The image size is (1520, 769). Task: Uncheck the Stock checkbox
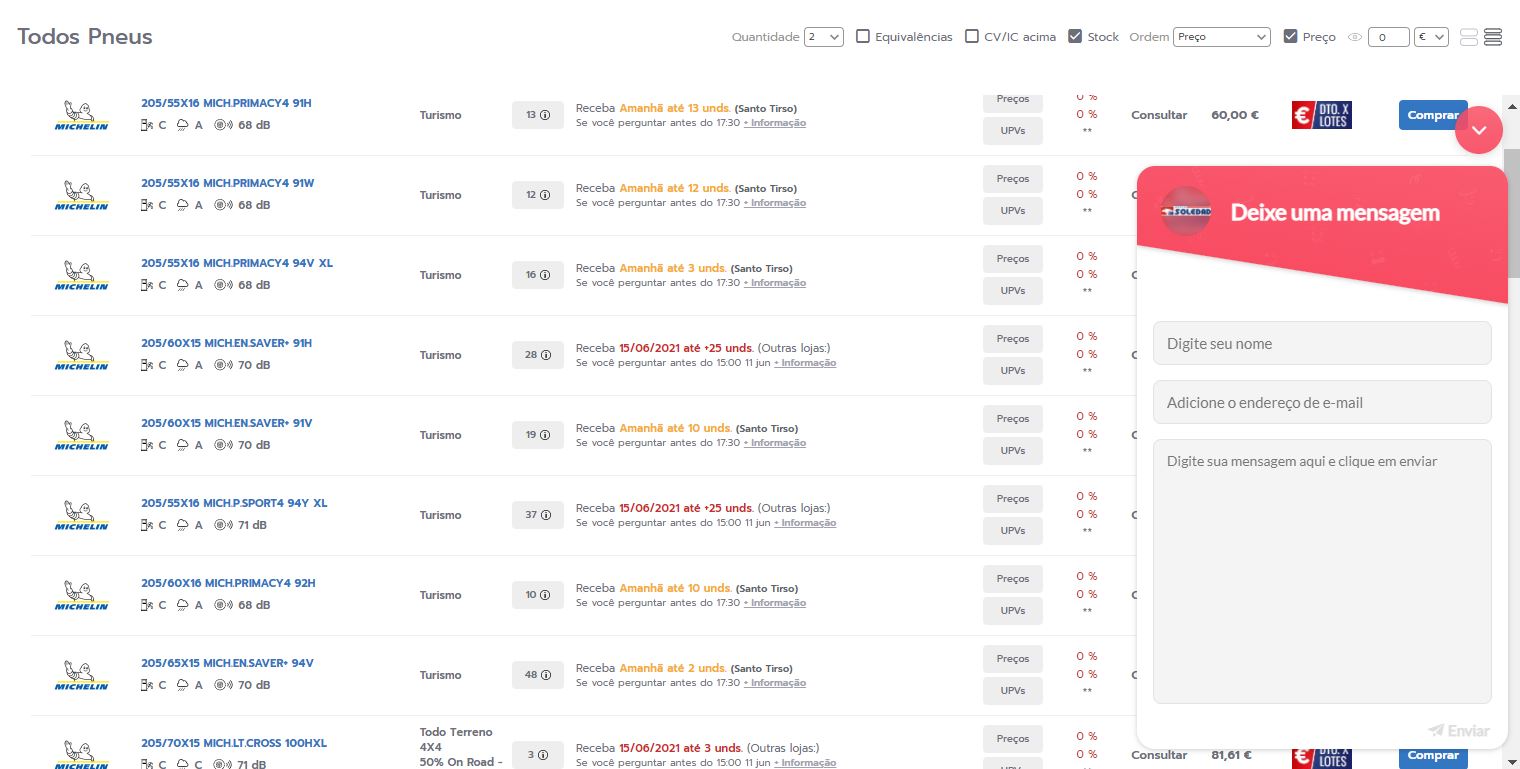pos(1075,37)
